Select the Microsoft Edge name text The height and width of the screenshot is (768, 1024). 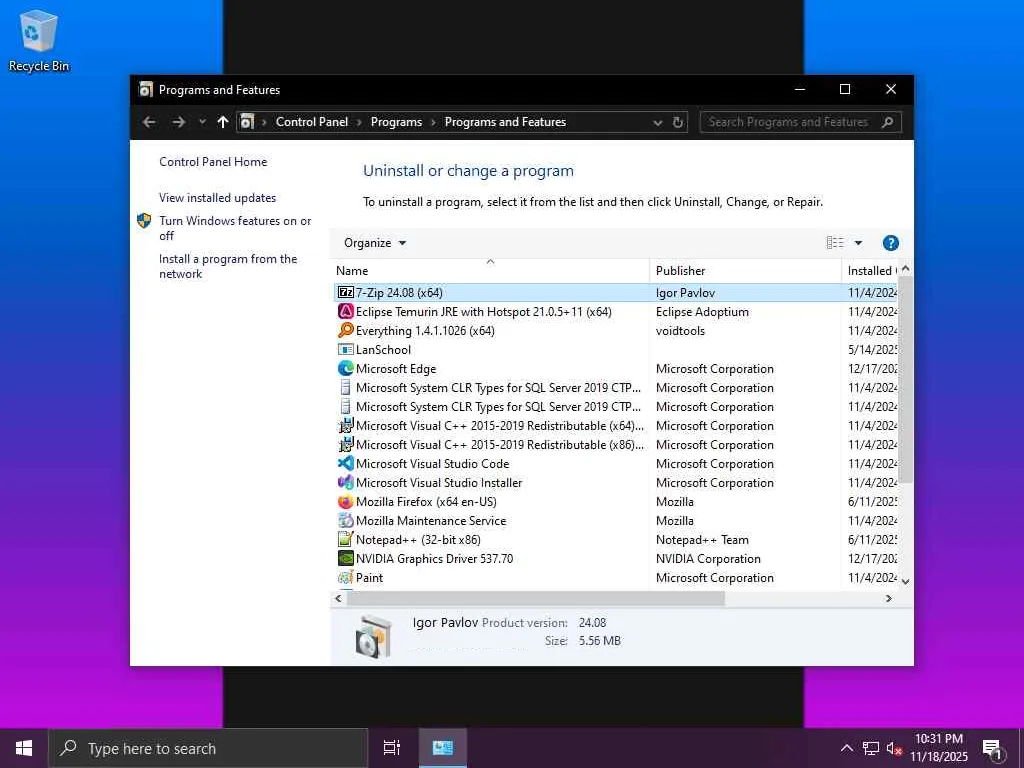[x=396, y=369]
